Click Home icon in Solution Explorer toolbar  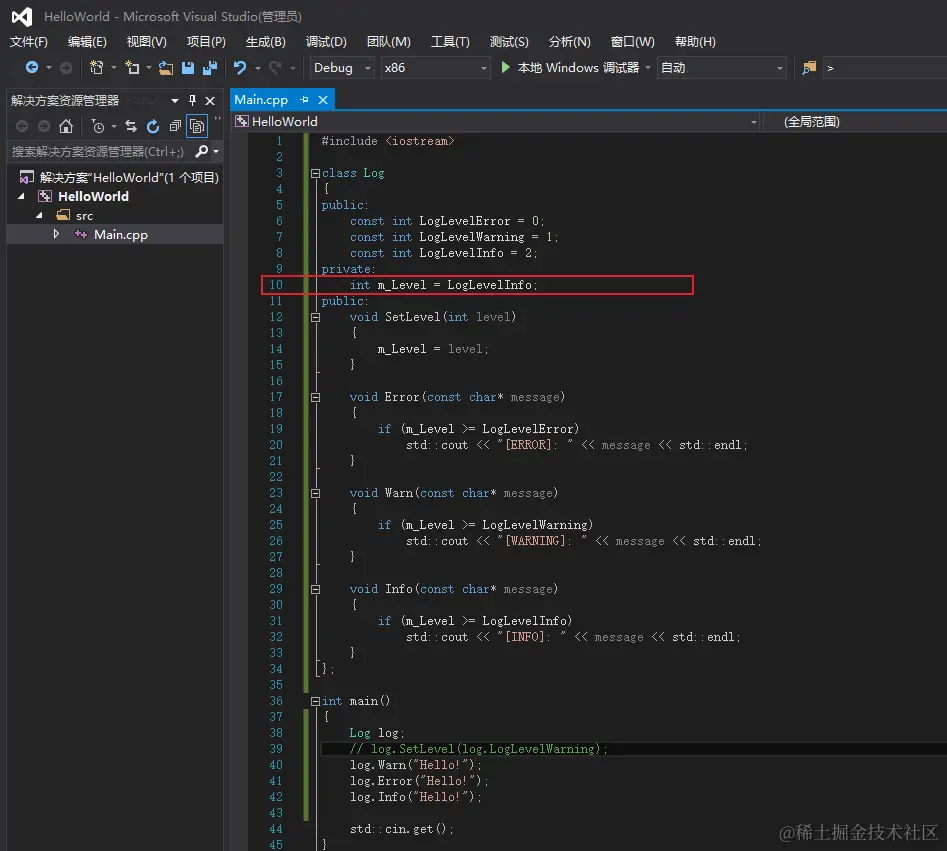coord(66,126)
